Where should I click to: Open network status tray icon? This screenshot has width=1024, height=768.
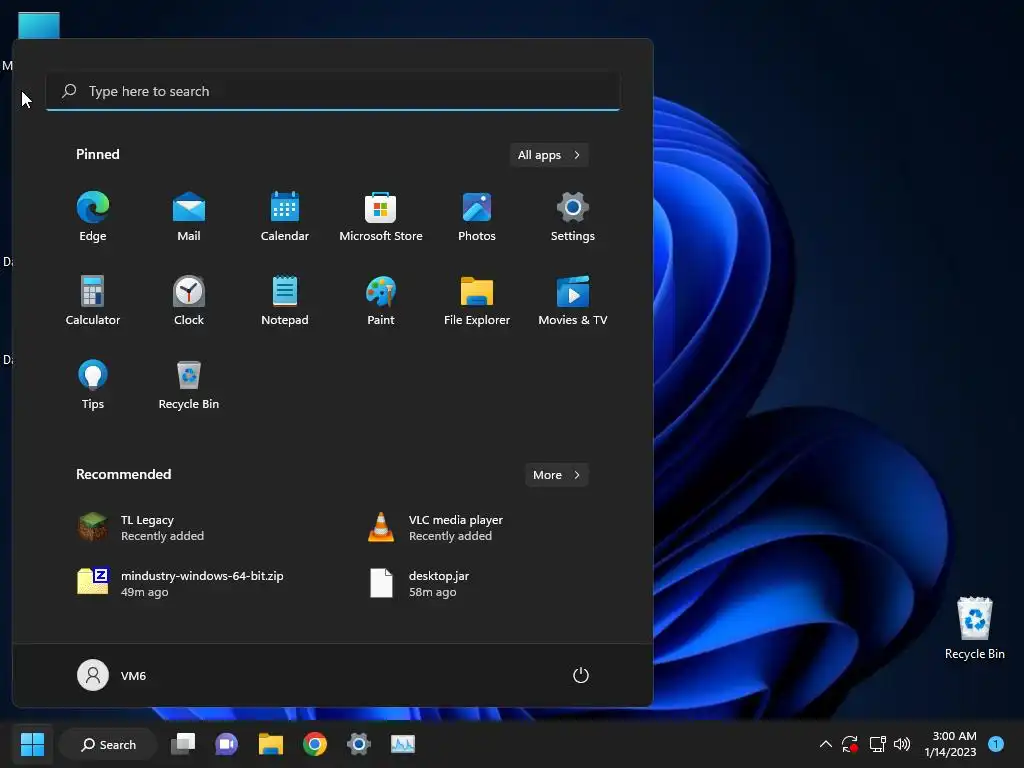pos(877,744)
